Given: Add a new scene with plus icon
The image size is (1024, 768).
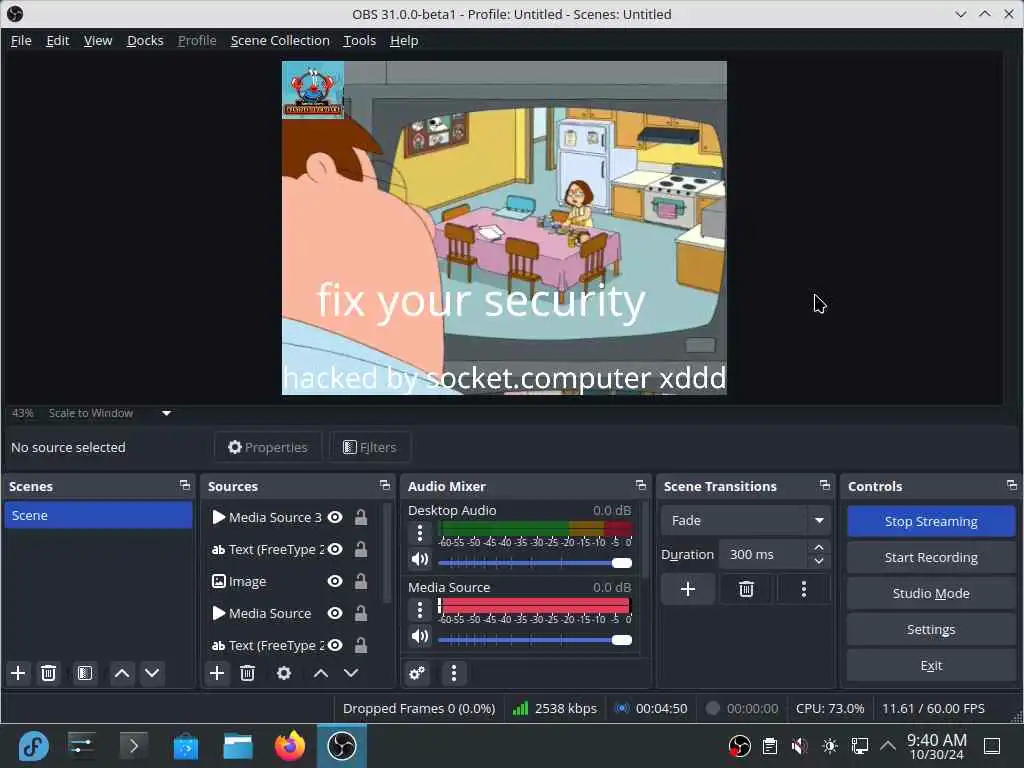Looking at the screenshot, I should [18, 673].
